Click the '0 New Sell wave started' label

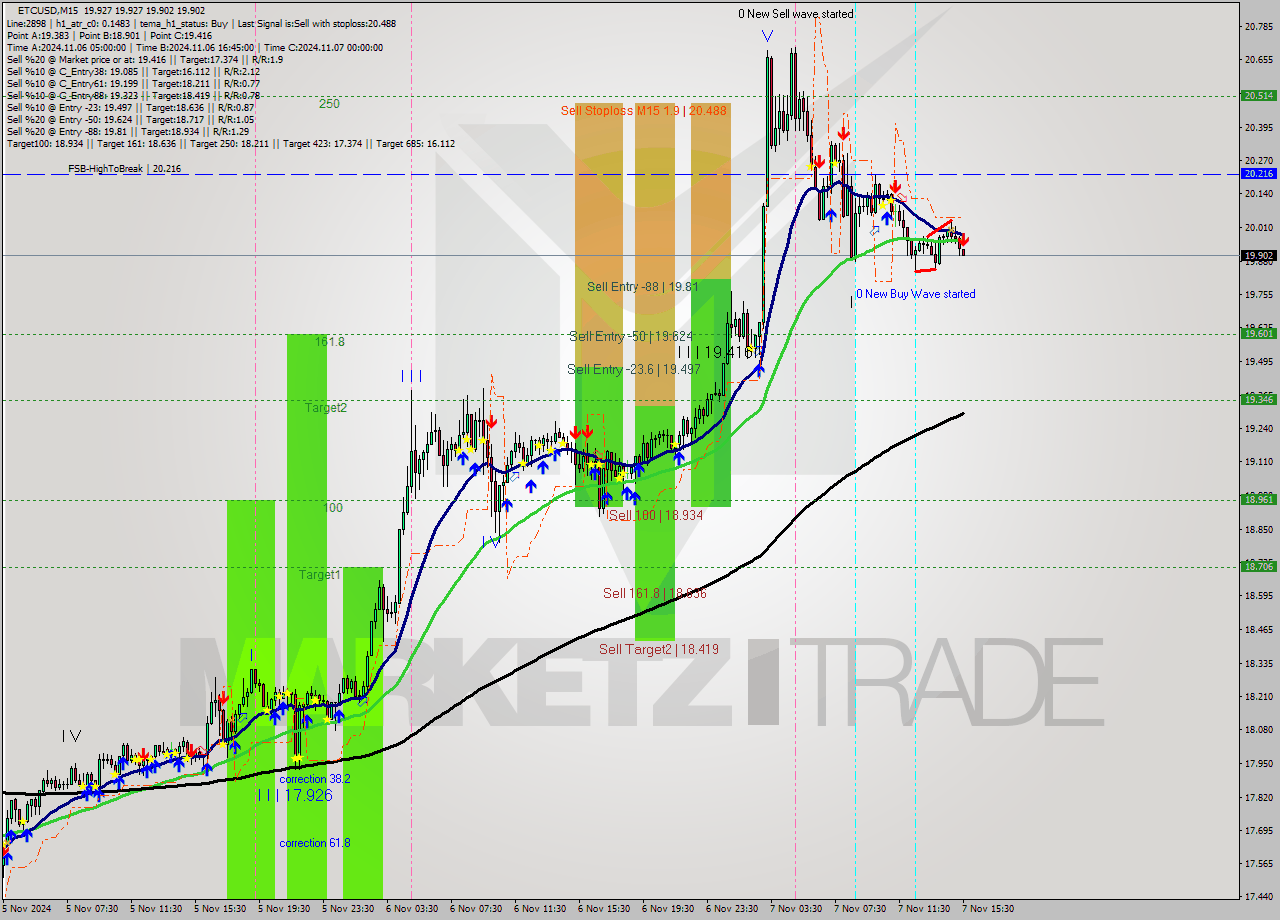click(x=796, y=14)
